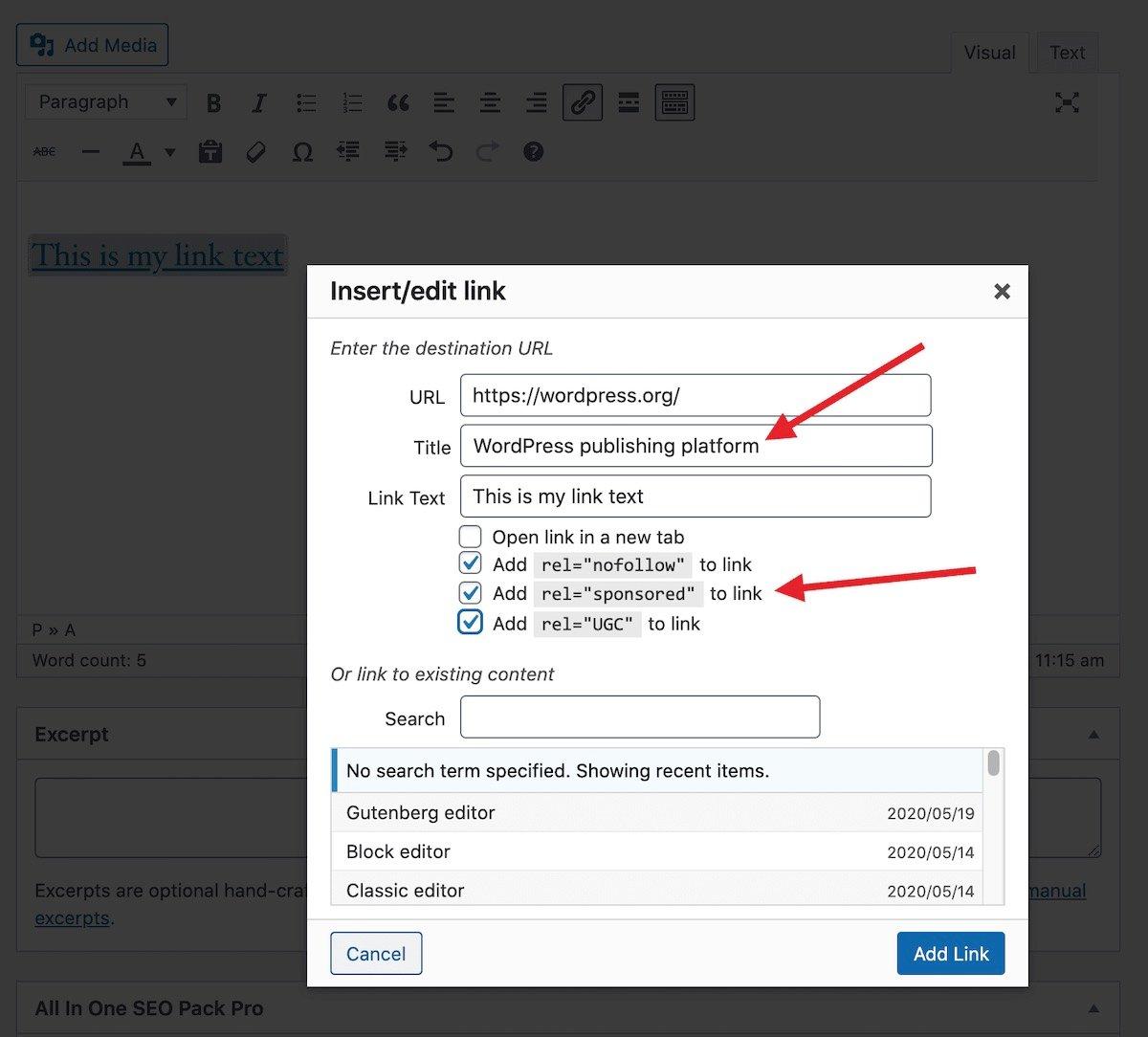Uncheck the rel="nofollow" checkbox
1148x1037 pixels.
click(x=470, y=563)
